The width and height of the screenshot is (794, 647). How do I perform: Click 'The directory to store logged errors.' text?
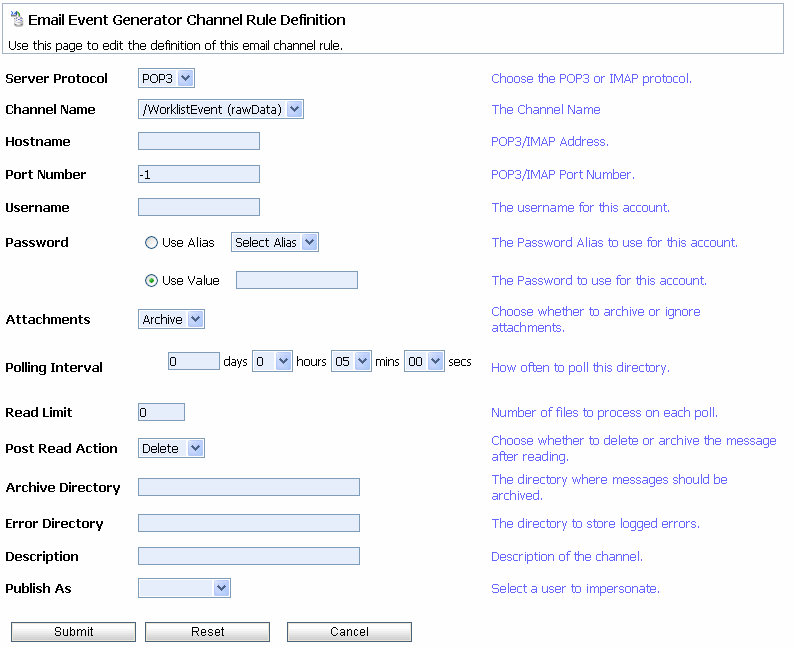[596, 523]
